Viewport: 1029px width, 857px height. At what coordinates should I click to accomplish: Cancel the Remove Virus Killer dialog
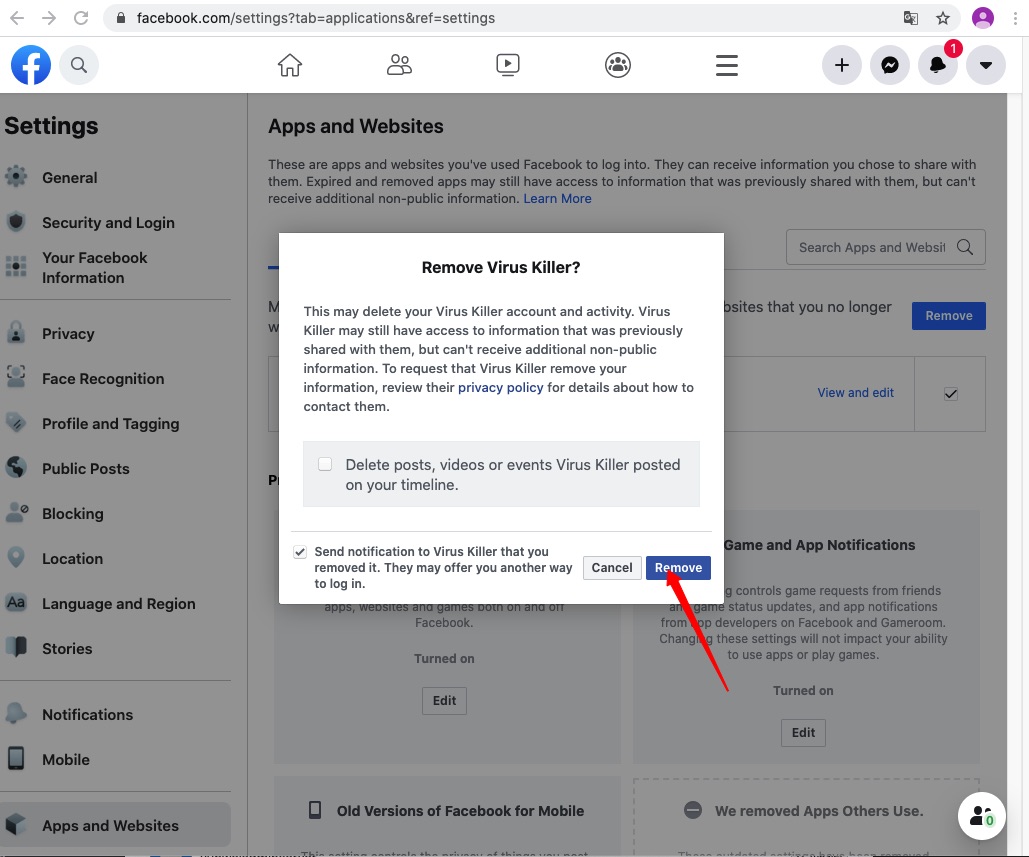[x=612, y=568]
